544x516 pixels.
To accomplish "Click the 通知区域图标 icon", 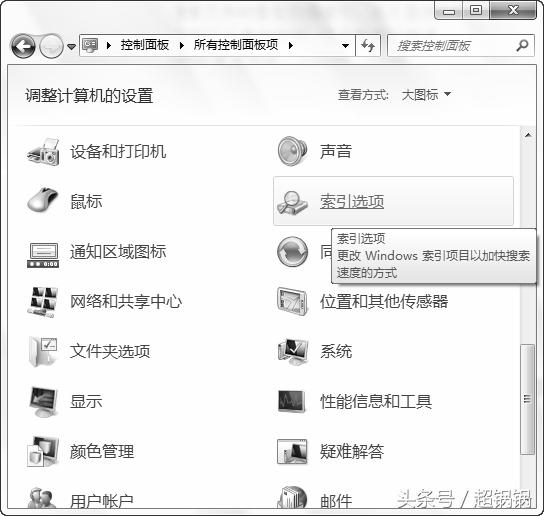I will (43, 255).
